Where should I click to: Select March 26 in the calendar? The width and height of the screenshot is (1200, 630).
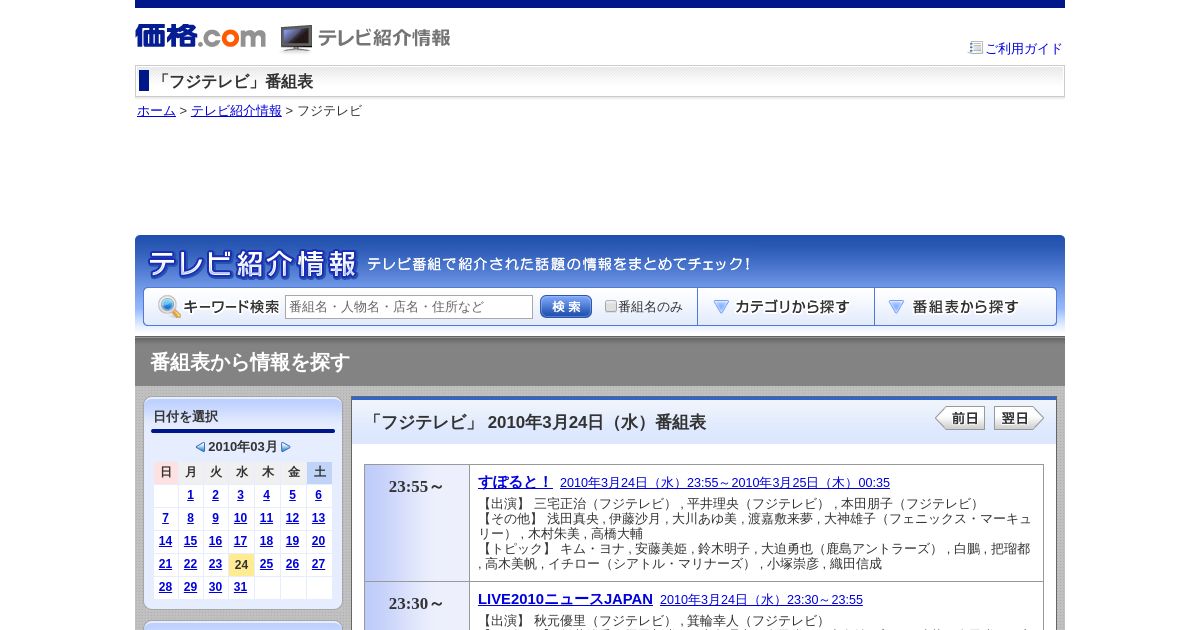(x=292, y=564)
